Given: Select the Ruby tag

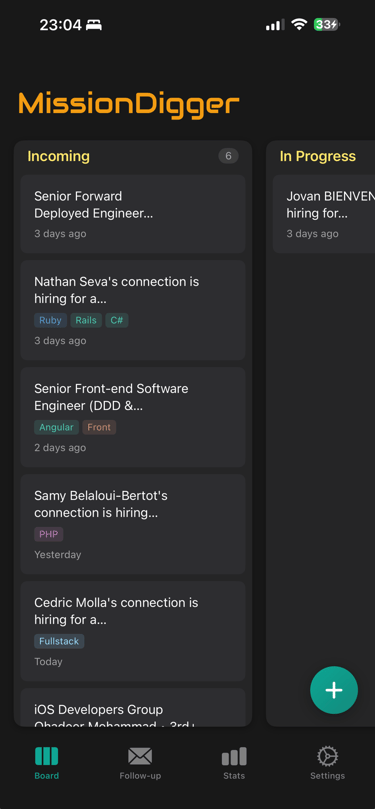Looking at the screenshot, I should (x=51, y=320).
